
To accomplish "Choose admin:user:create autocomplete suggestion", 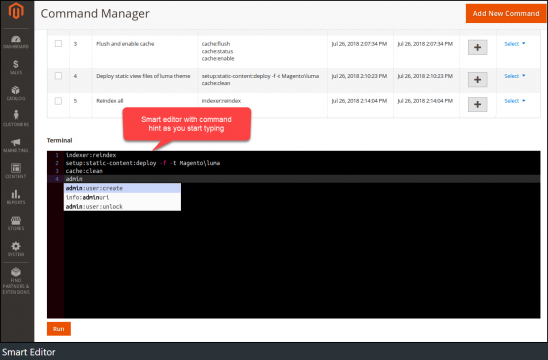I will tap(122, 188).
